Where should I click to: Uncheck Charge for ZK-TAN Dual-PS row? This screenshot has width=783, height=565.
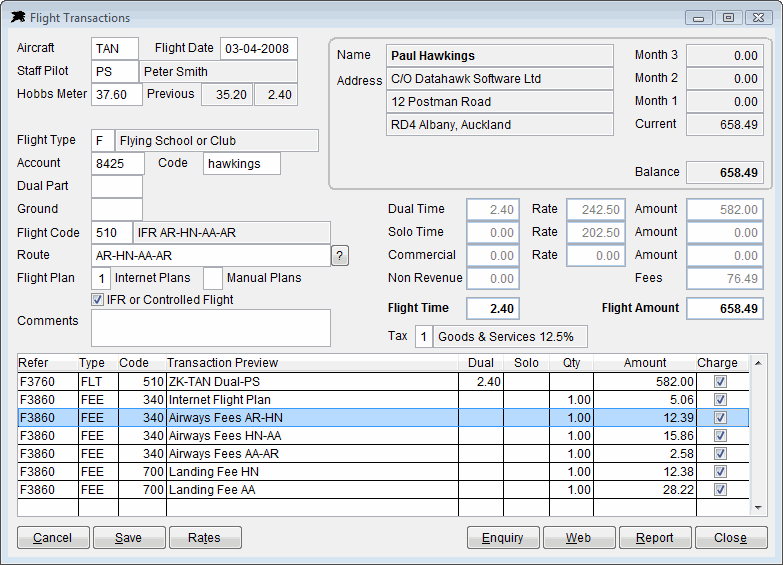click(x=720, y=382)
